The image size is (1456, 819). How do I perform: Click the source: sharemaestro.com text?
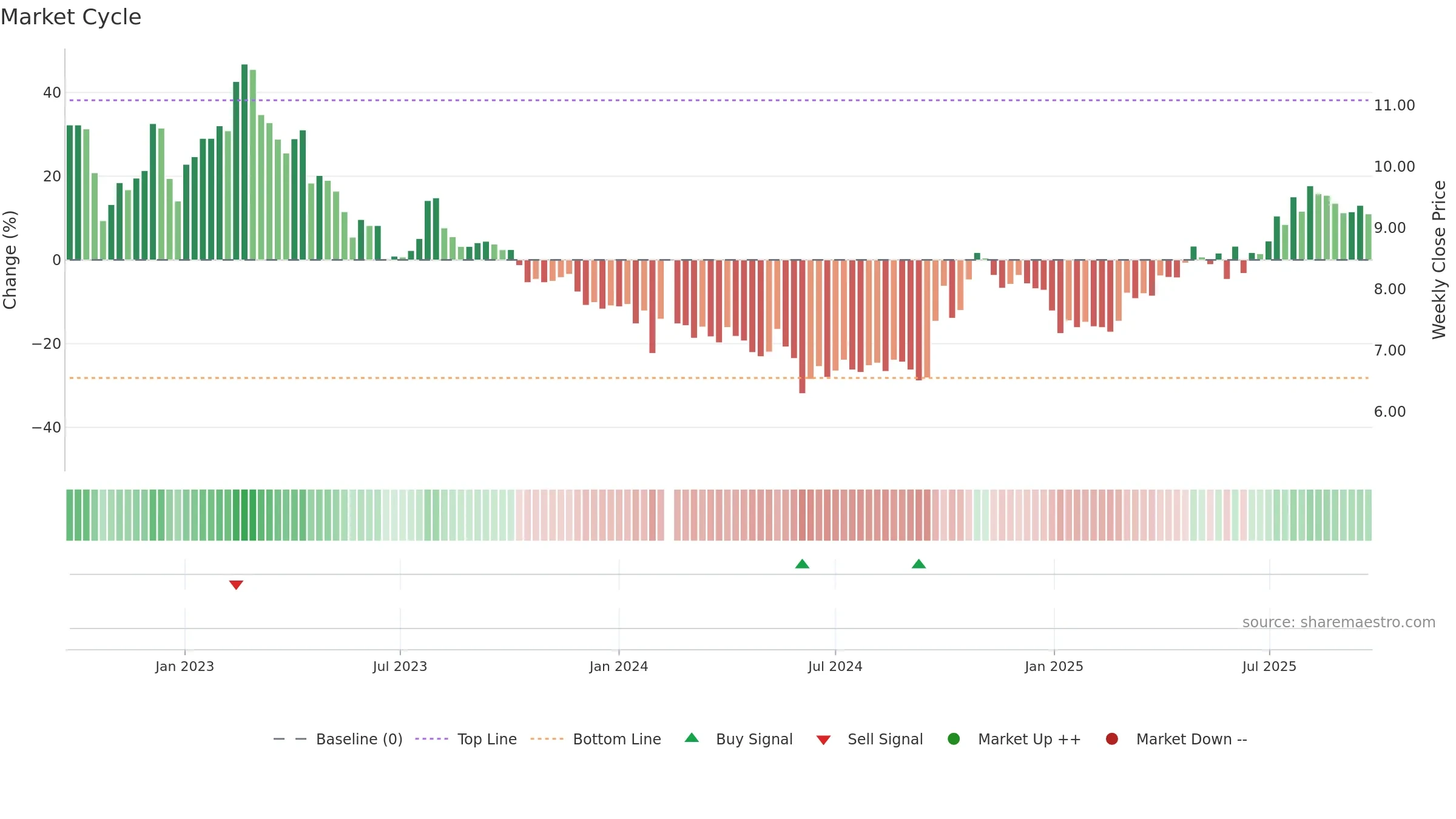[1339, 622]
